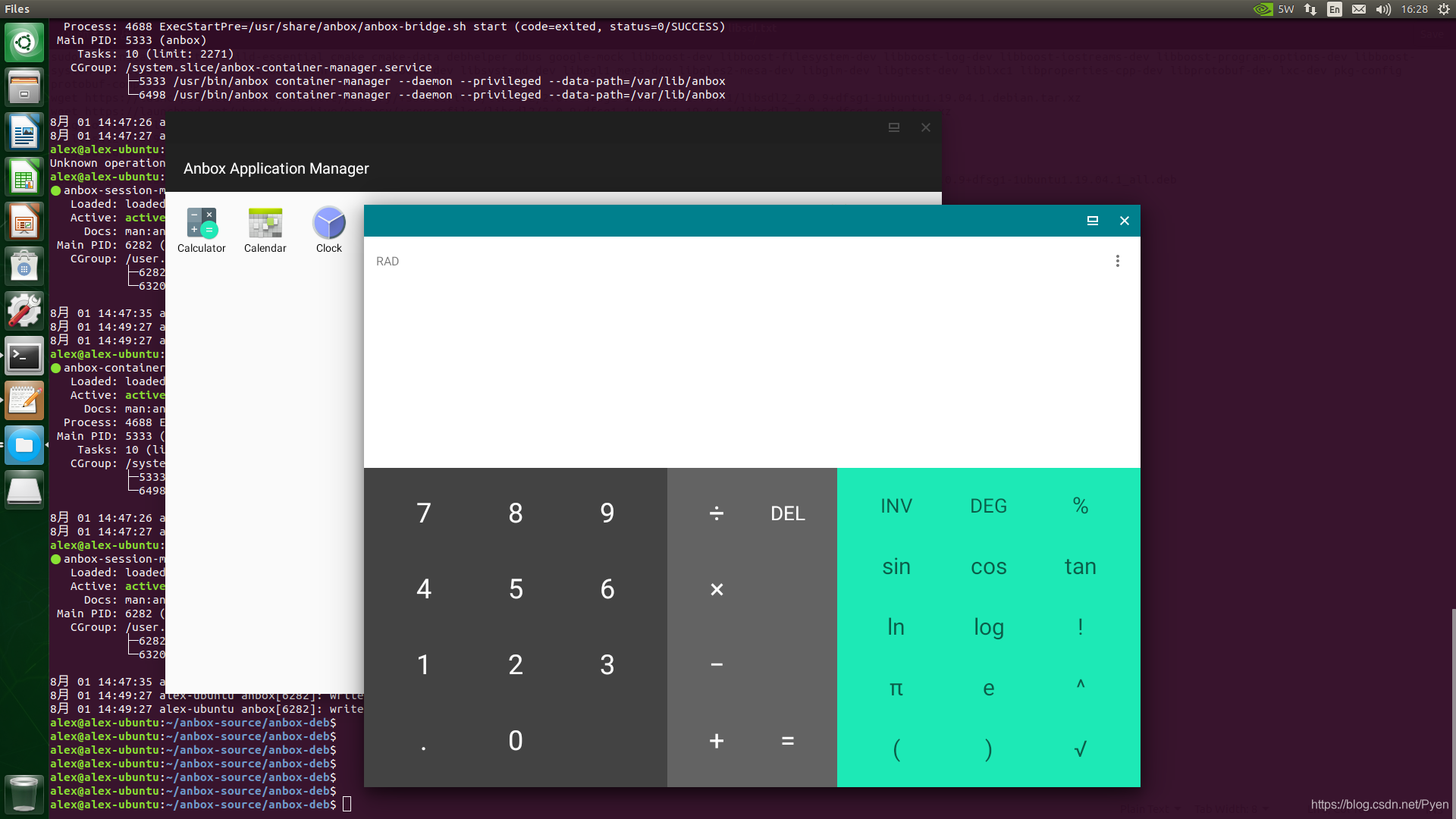Insert the cos function
The height and width of the screenshot is (819, 1456).
click(989, 566)
